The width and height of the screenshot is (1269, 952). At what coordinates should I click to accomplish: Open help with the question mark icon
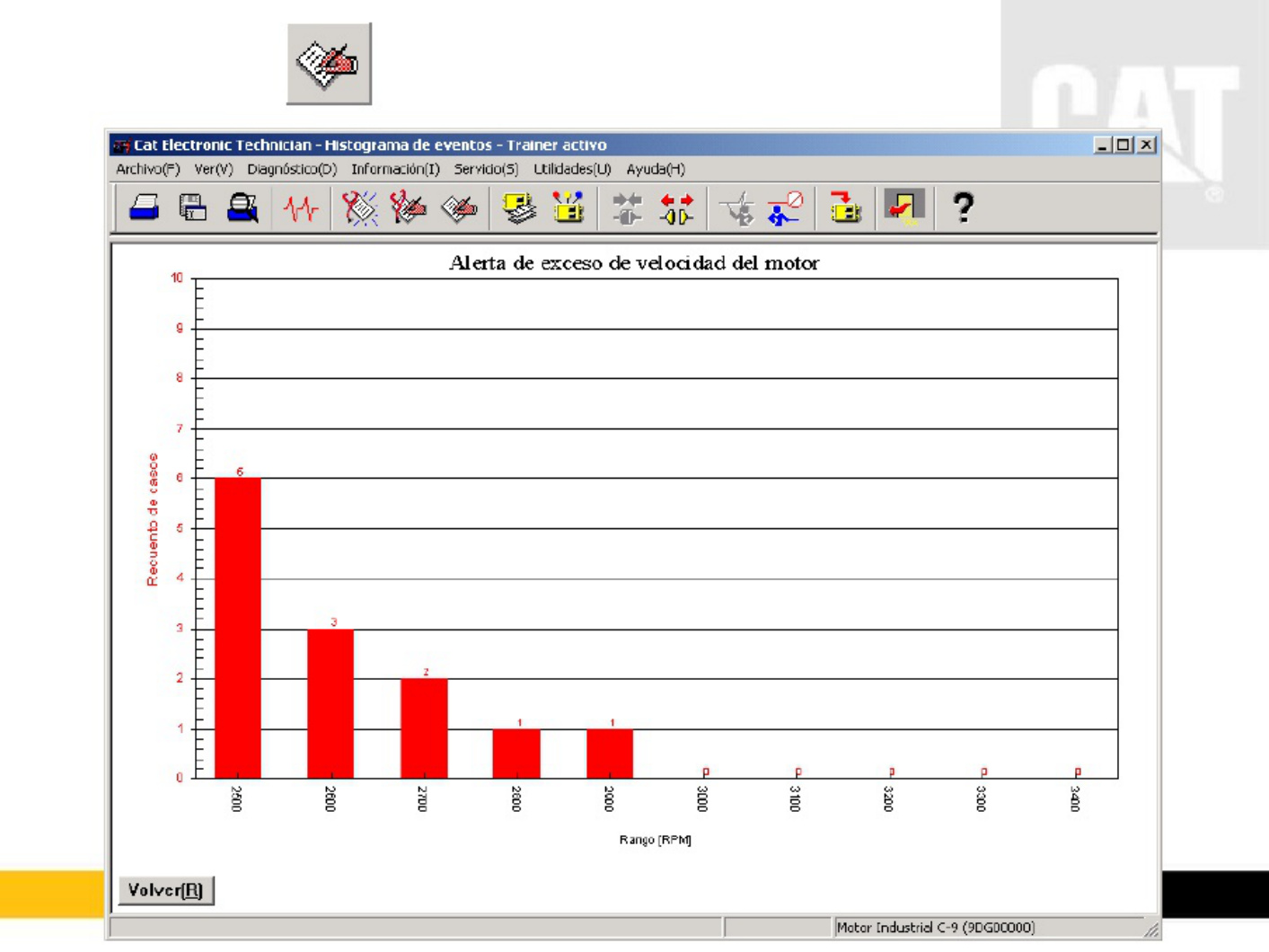tap(963, 208)
